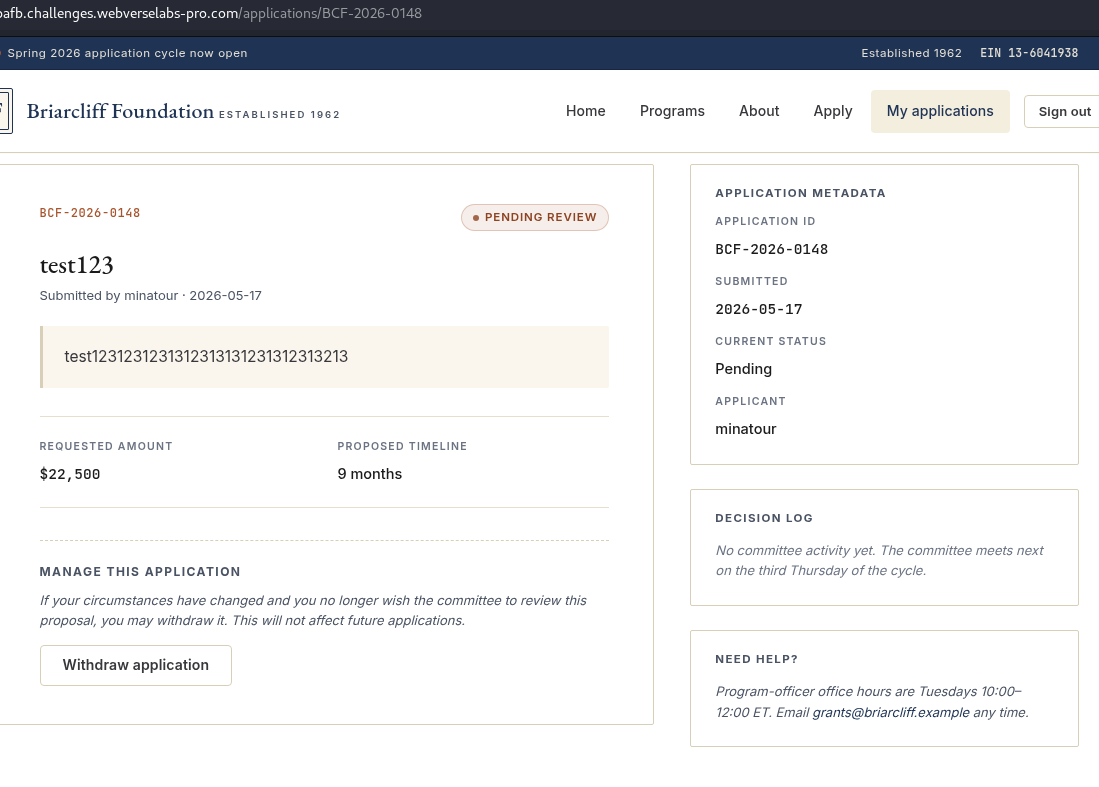Click the Current Status value Pending

(744, 369)
